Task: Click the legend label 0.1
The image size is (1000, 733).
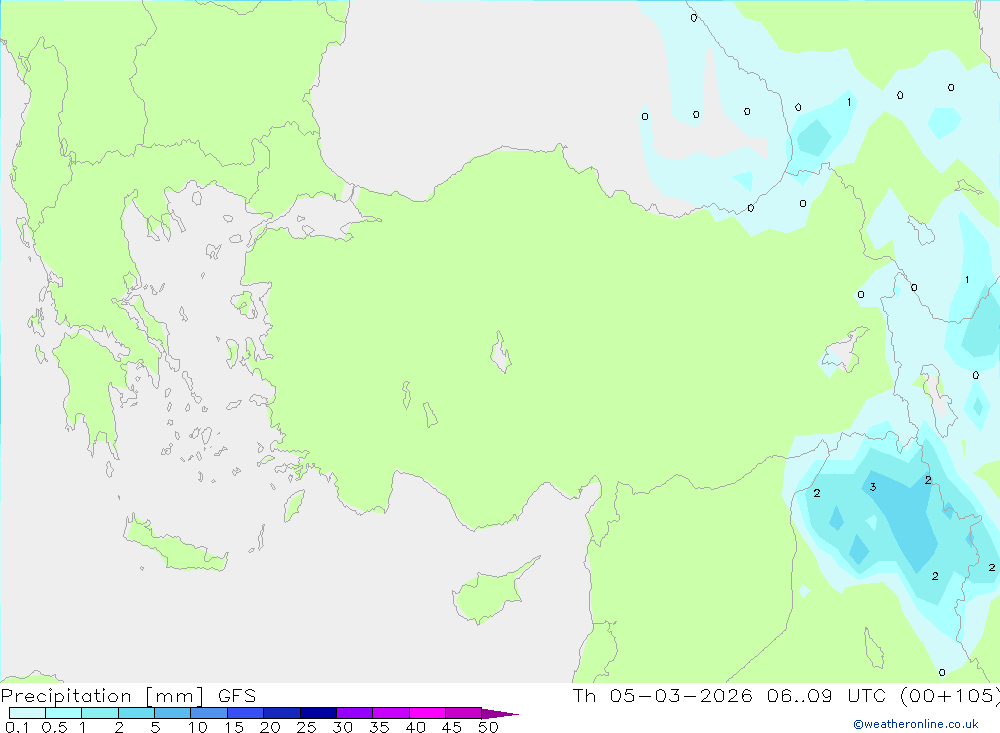Action: (17, 727)
